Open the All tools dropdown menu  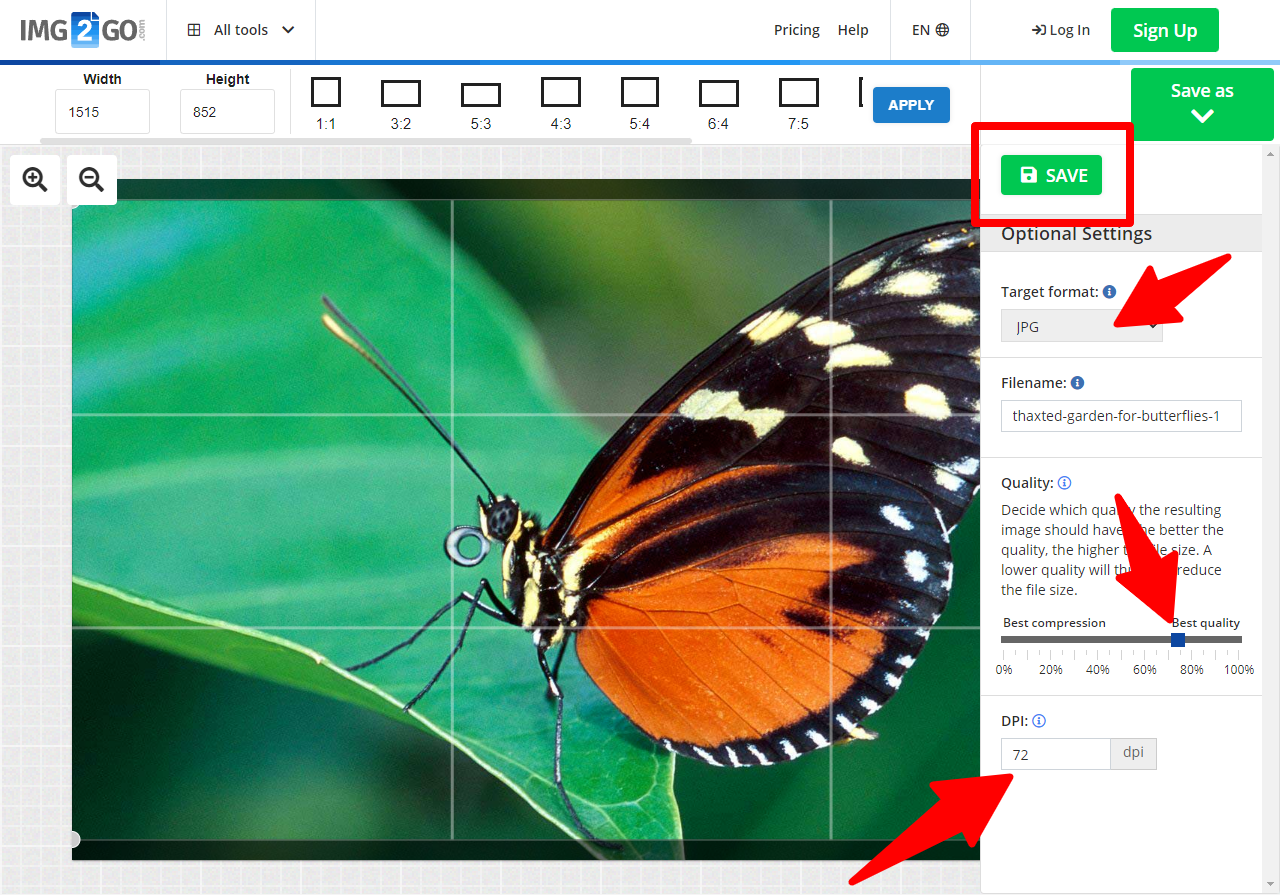241,30
